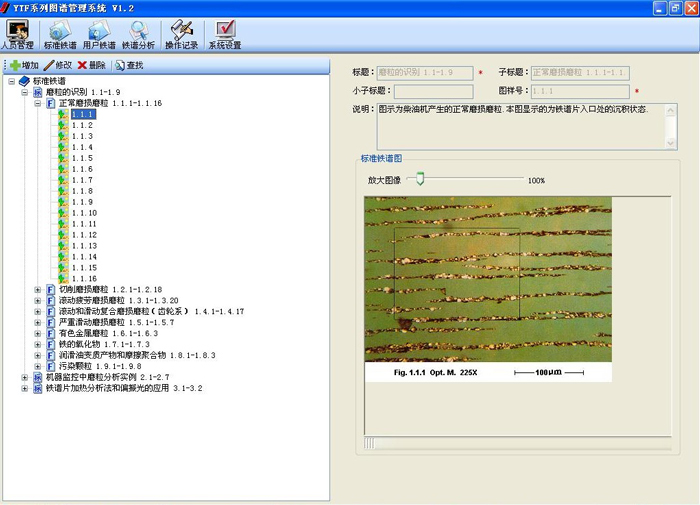The image size is (700, 505).
Task: Click the red X 删除 delete button
Action: coord(91,65)
